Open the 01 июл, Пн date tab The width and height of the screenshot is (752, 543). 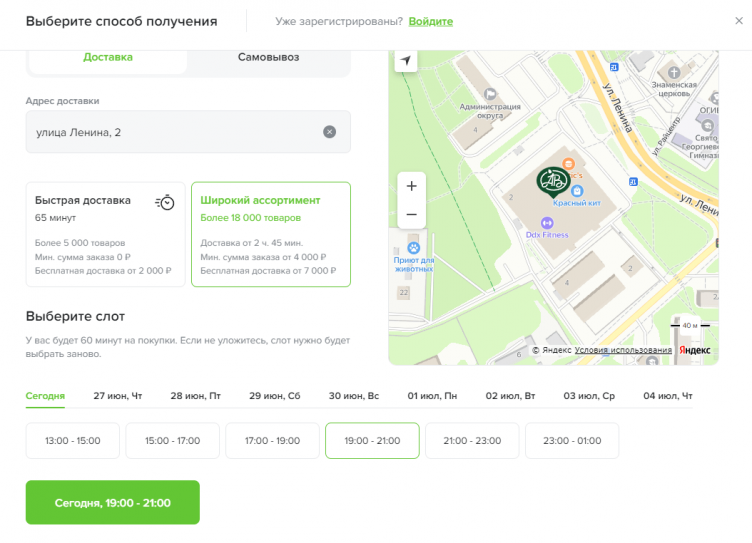(x=432, y=396)
